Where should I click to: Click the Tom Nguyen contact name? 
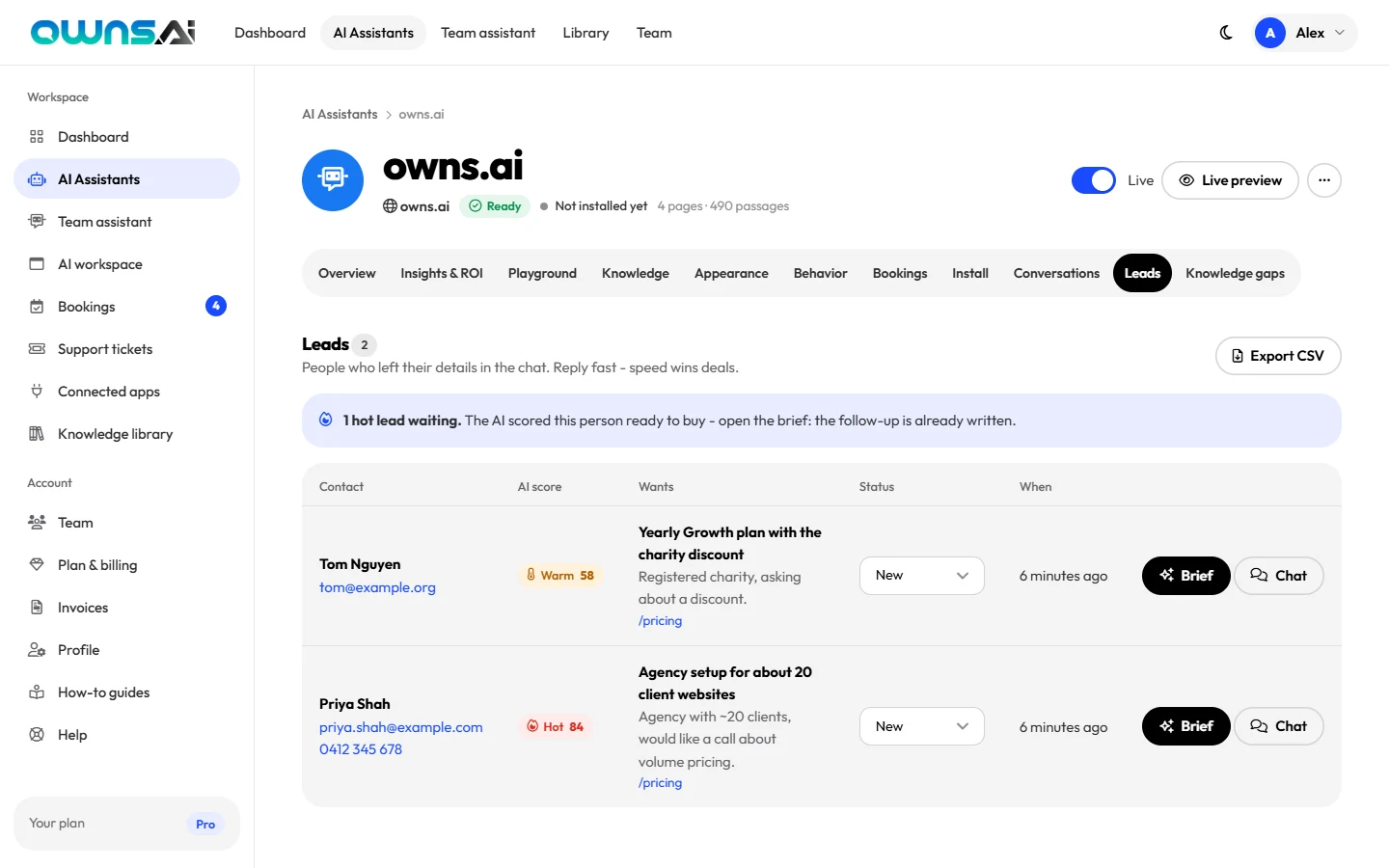pyautogui.click(x=360, y=564)
